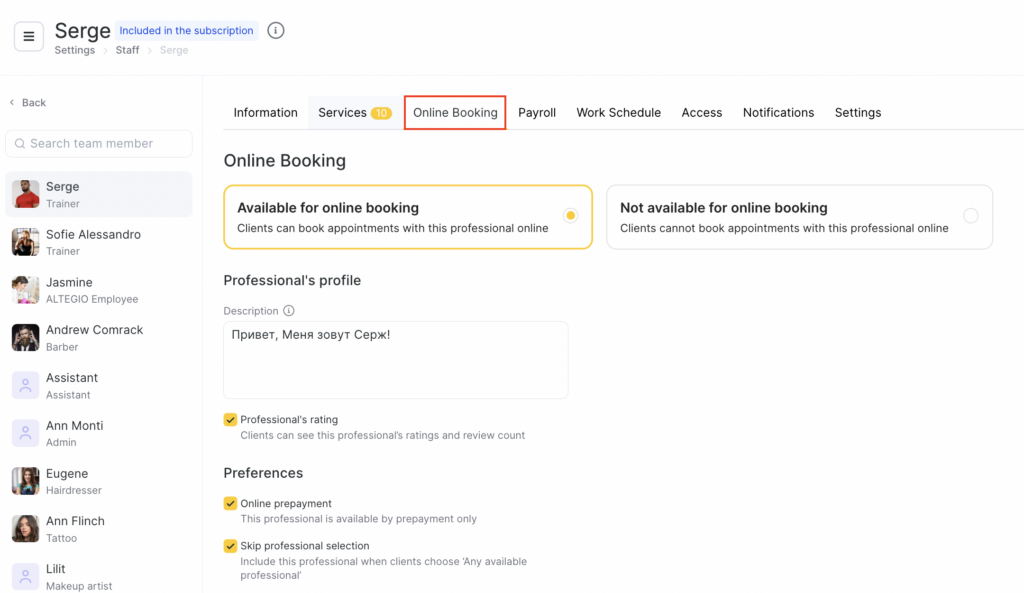This screenshot has height=593, width=1024.
Task: Click the Description info tooltip icon
Action: 289,311
